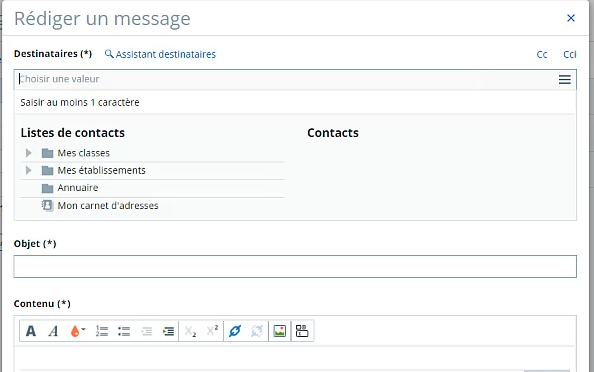Expand the Mes classes folder
The width and height of the screenshot is (594, 372).
point(28,153)
